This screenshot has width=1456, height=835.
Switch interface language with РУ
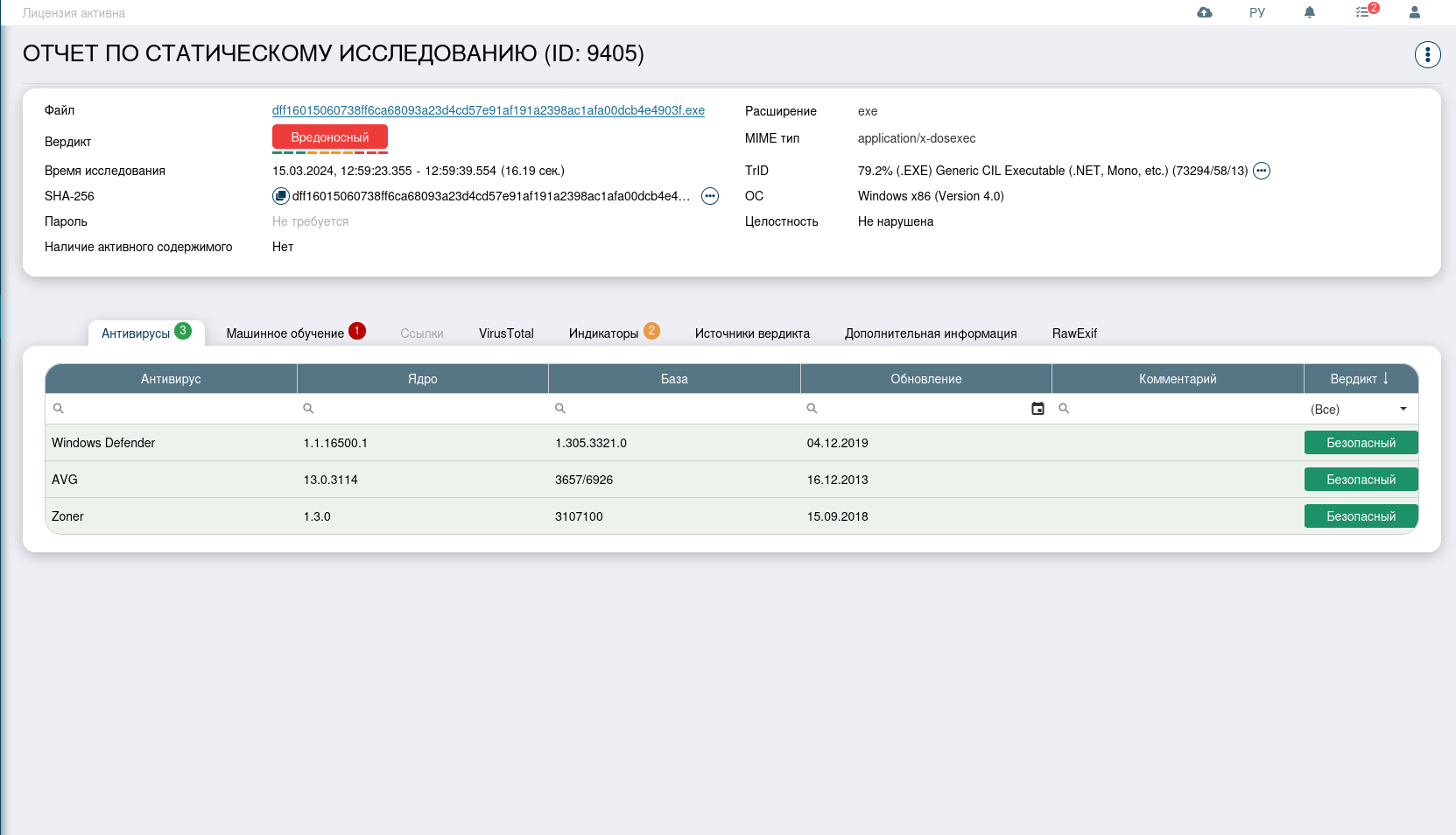(1257, 12)
